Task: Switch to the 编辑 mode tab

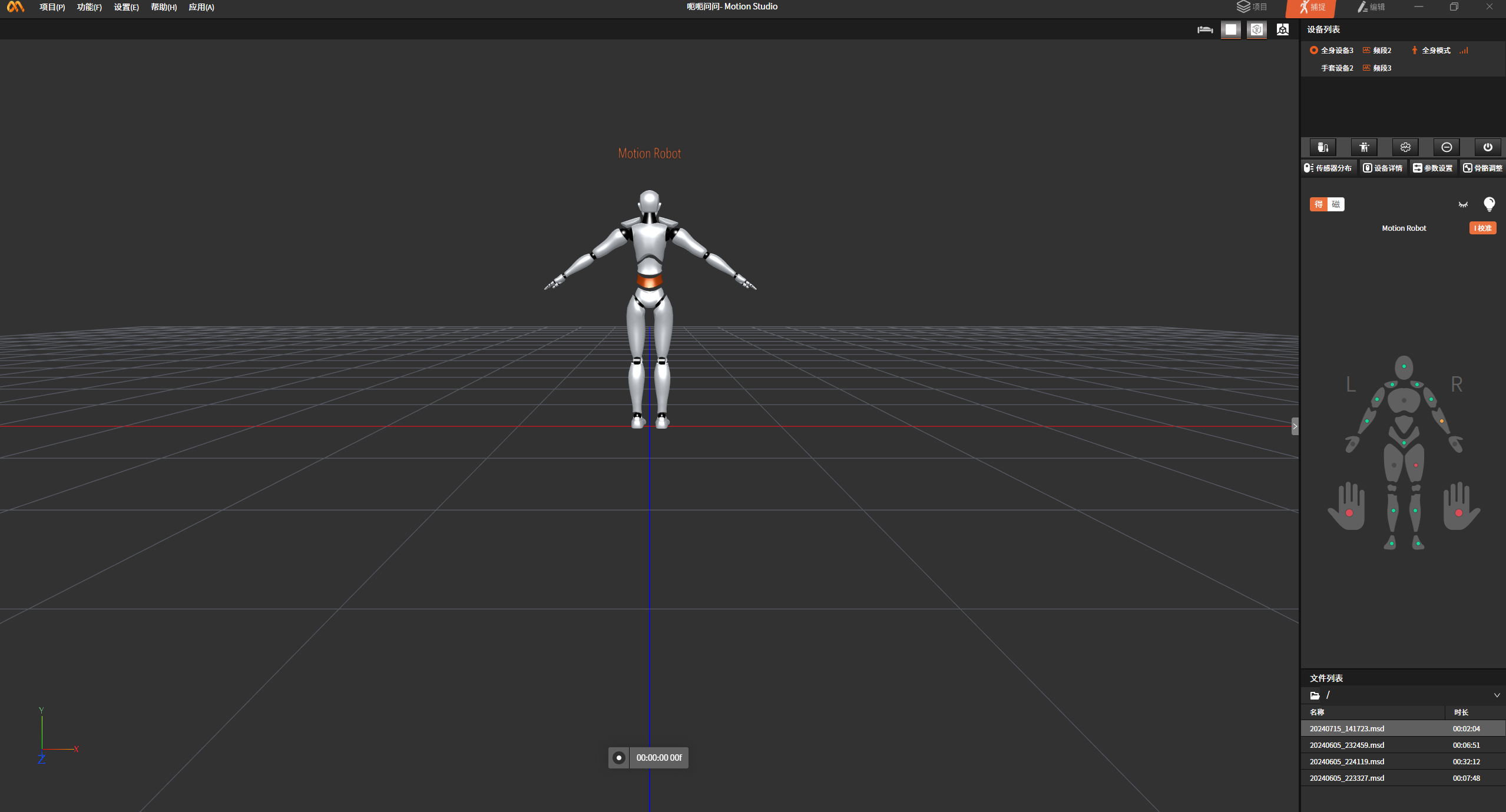Action: [1371, 7]
